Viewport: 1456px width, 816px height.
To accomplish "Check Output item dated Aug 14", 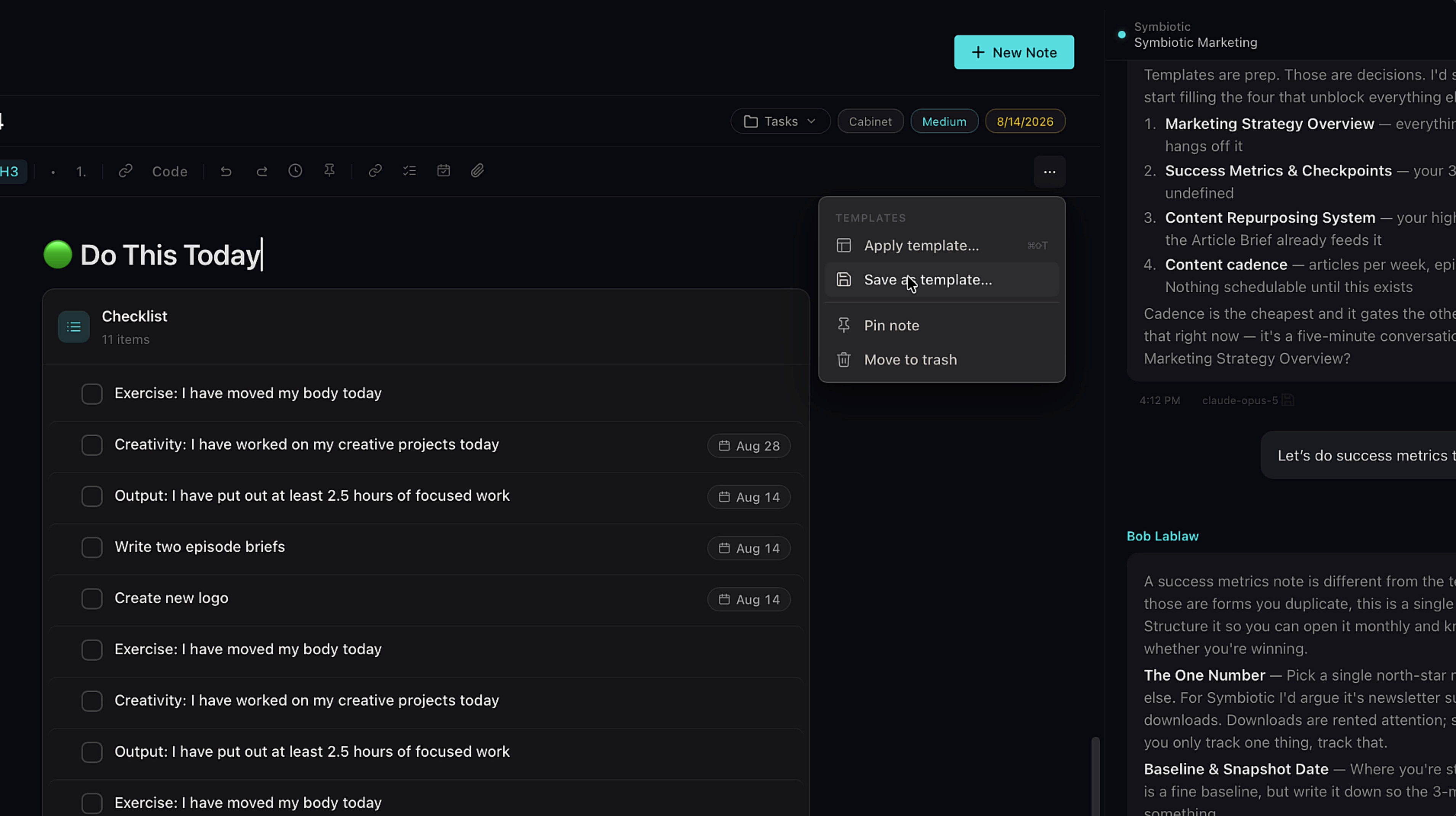I will click(x=91, y=496).
